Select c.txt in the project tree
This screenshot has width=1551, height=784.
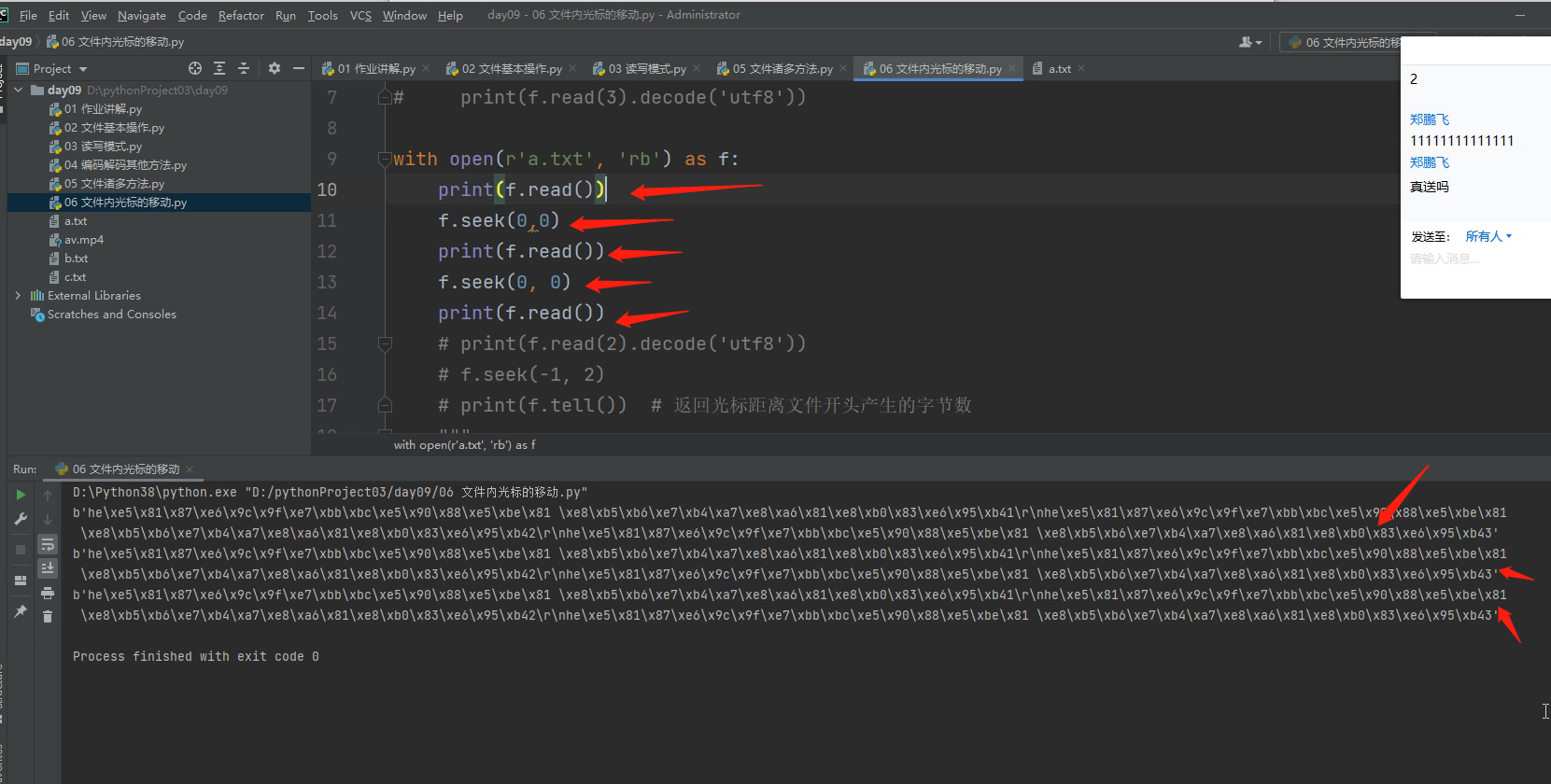tap(76, 277)
